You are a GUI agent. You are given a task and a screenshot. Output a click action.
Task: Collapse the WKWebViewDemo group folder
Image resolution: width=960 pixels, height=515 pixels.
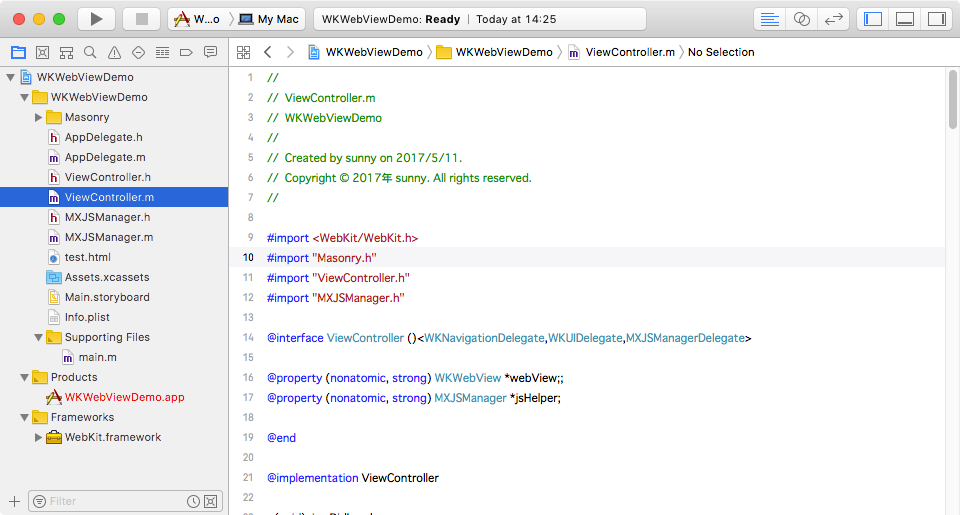point(24,97)
